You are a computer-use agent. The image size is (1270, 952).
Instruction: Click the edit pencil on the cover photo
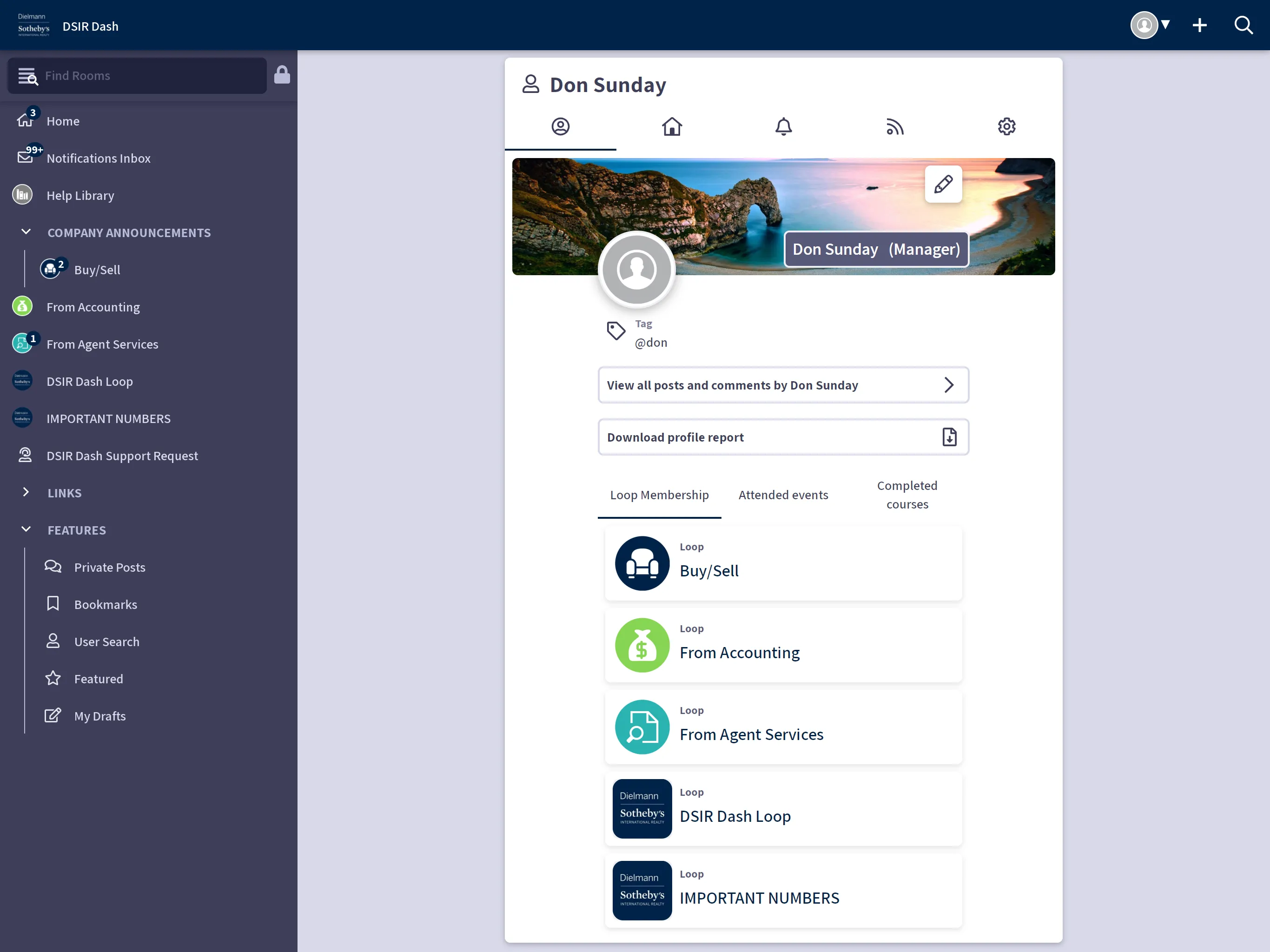pos(943,185)
